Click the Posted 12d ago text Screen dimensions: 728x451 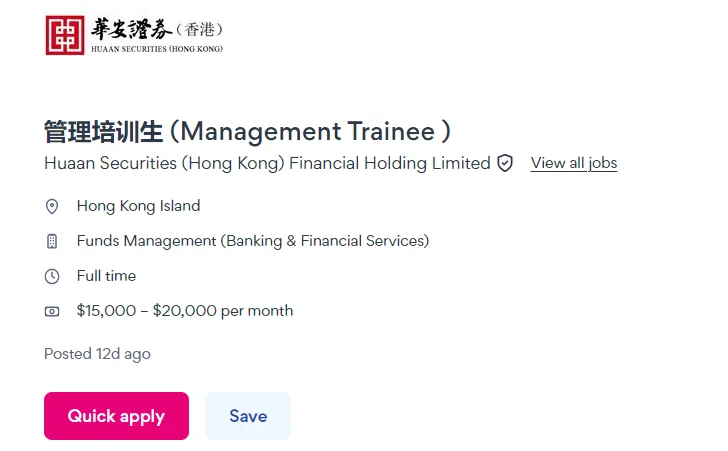click(x=97, y=354)
